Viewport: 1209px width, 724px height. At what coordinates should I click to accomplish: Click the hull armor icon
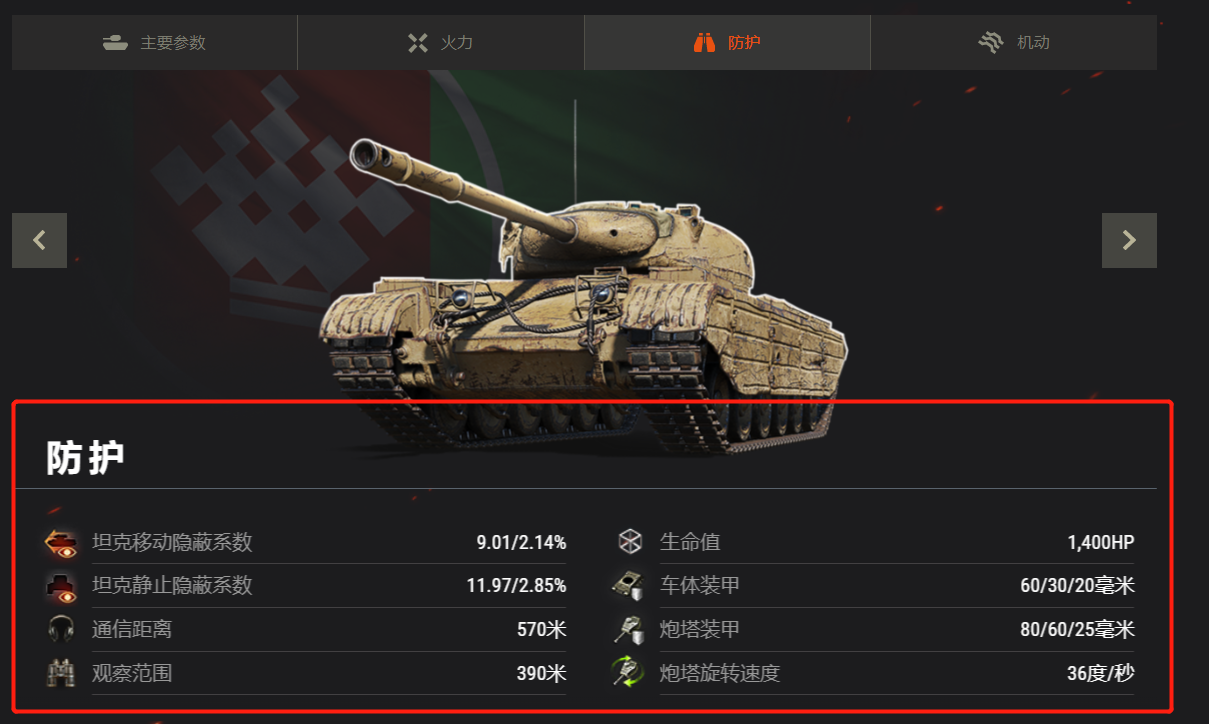click(629, 586)
